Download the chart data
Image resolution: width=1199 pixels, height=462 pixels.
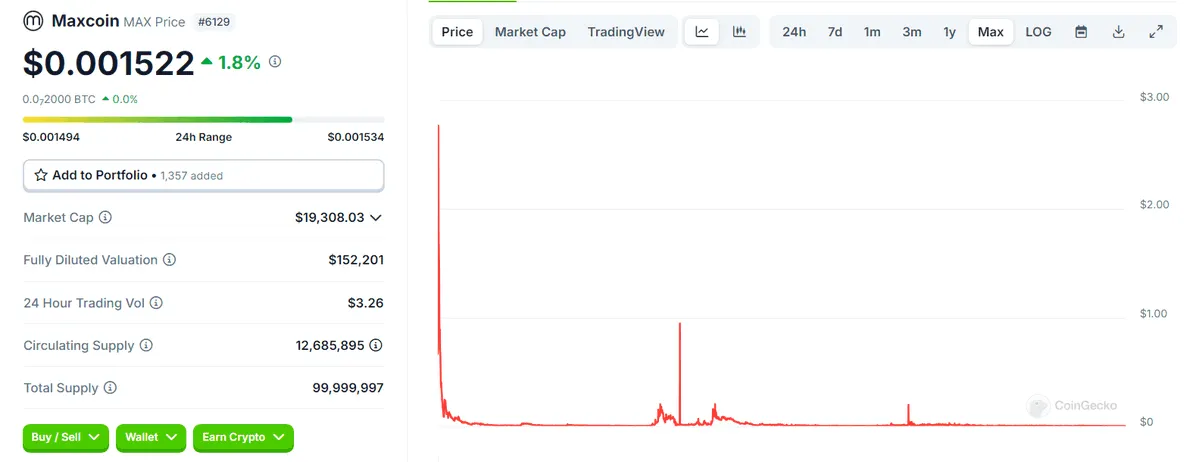point(1118,32)
